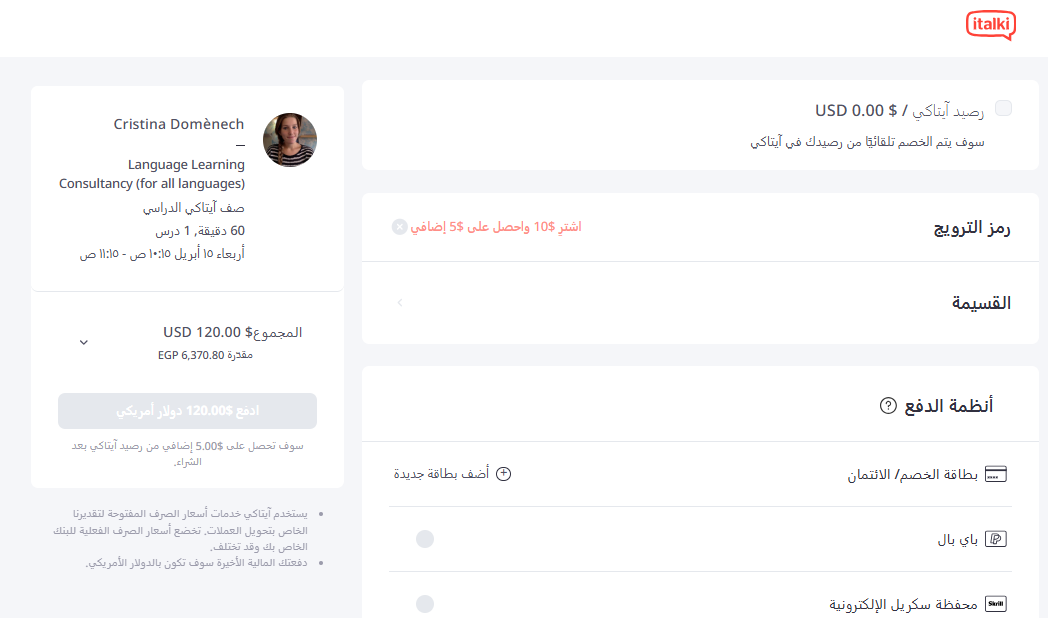Expand the total USD 120.00 price breakdown
This screenshot has width=1048, height=618.
point(84,341)
